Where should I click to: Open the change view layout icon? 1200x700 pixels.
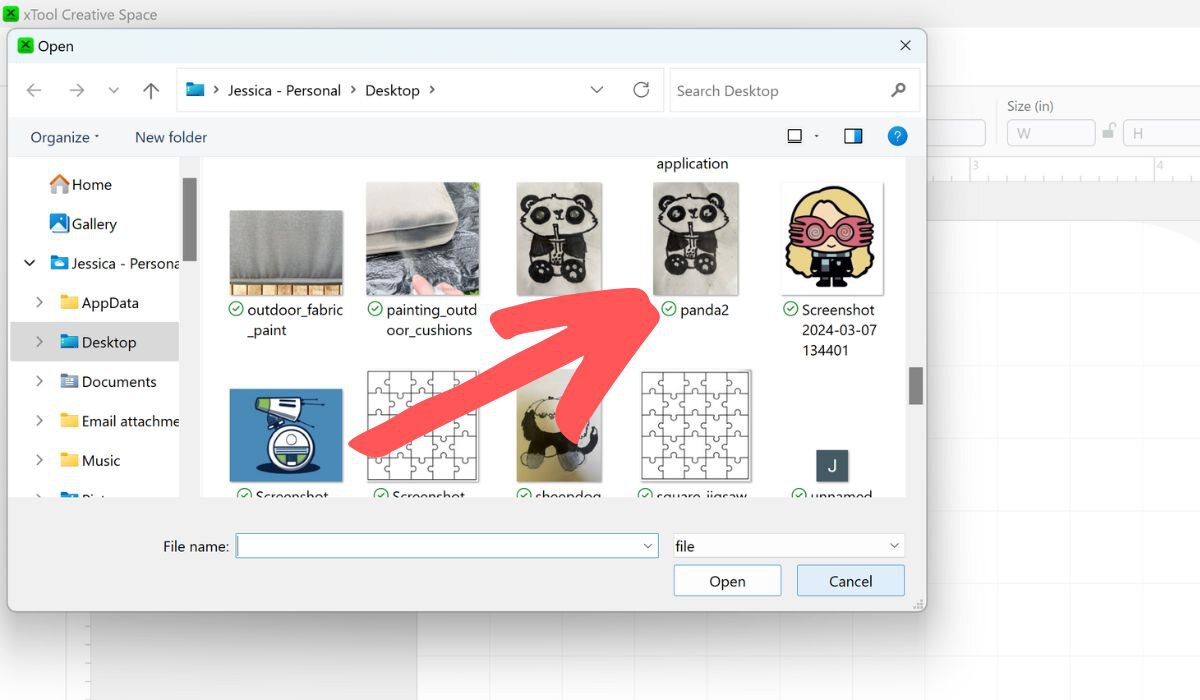click(x=795, y=137)
